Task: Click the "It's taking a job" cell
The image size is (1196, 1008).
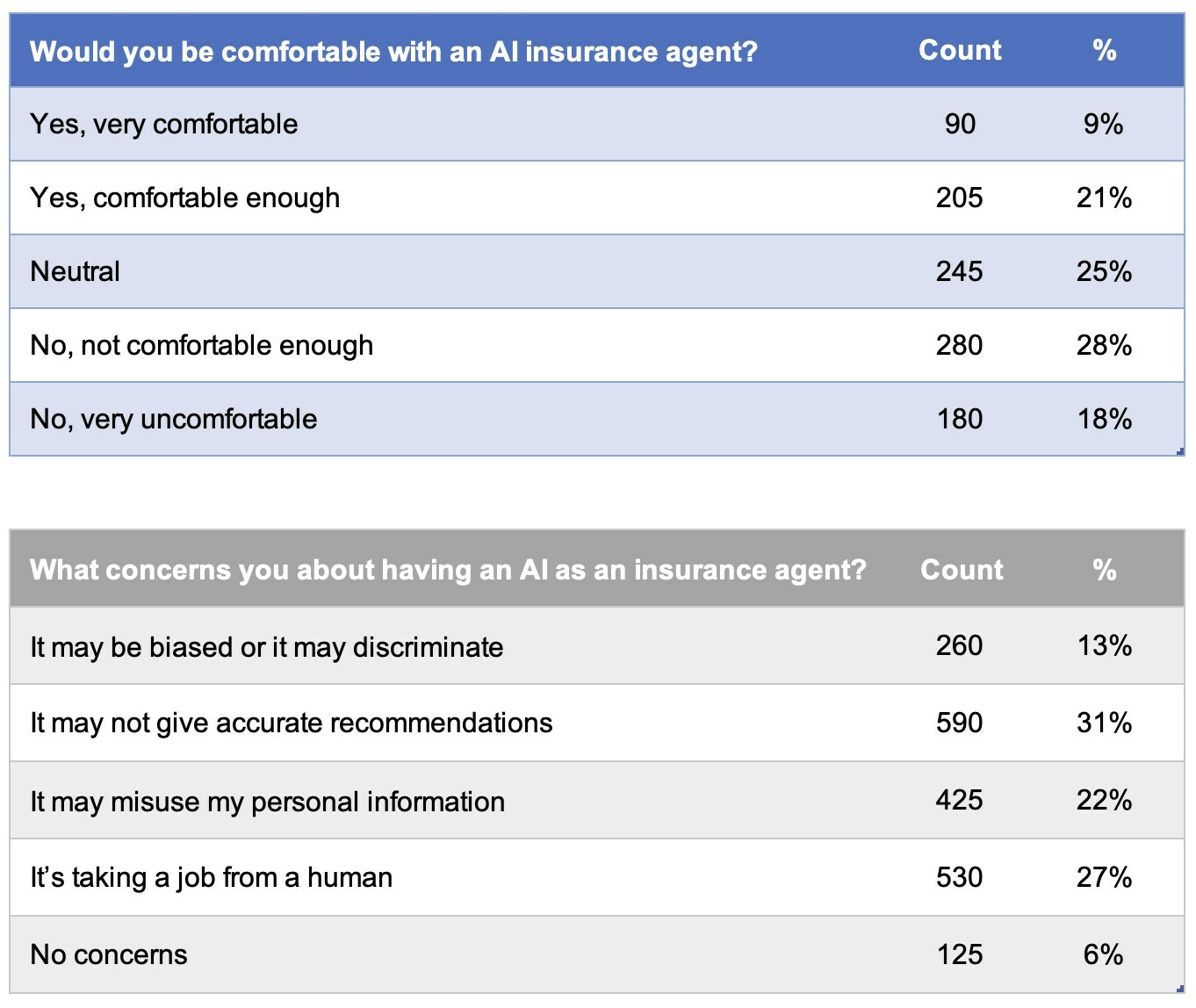Action: click(212, 878)
